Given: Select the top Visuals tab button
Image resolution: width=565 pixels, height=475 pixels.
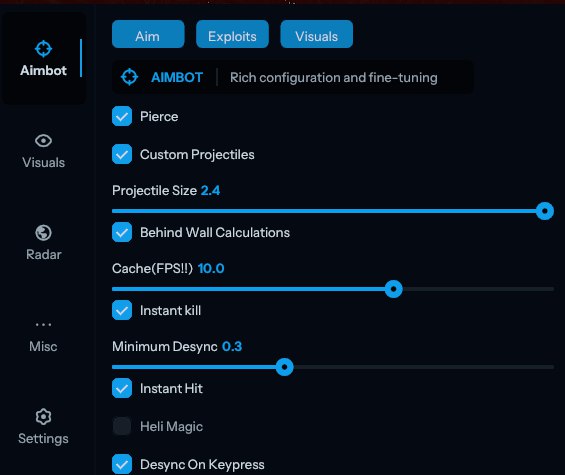Looking at the screenshot, I should tap(317, 34).
